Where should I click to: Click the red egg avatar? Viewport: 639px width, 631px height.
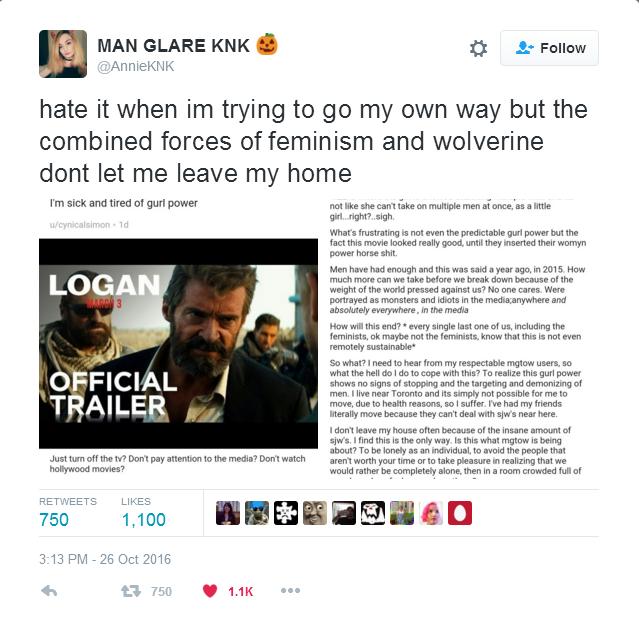[460, 513]
